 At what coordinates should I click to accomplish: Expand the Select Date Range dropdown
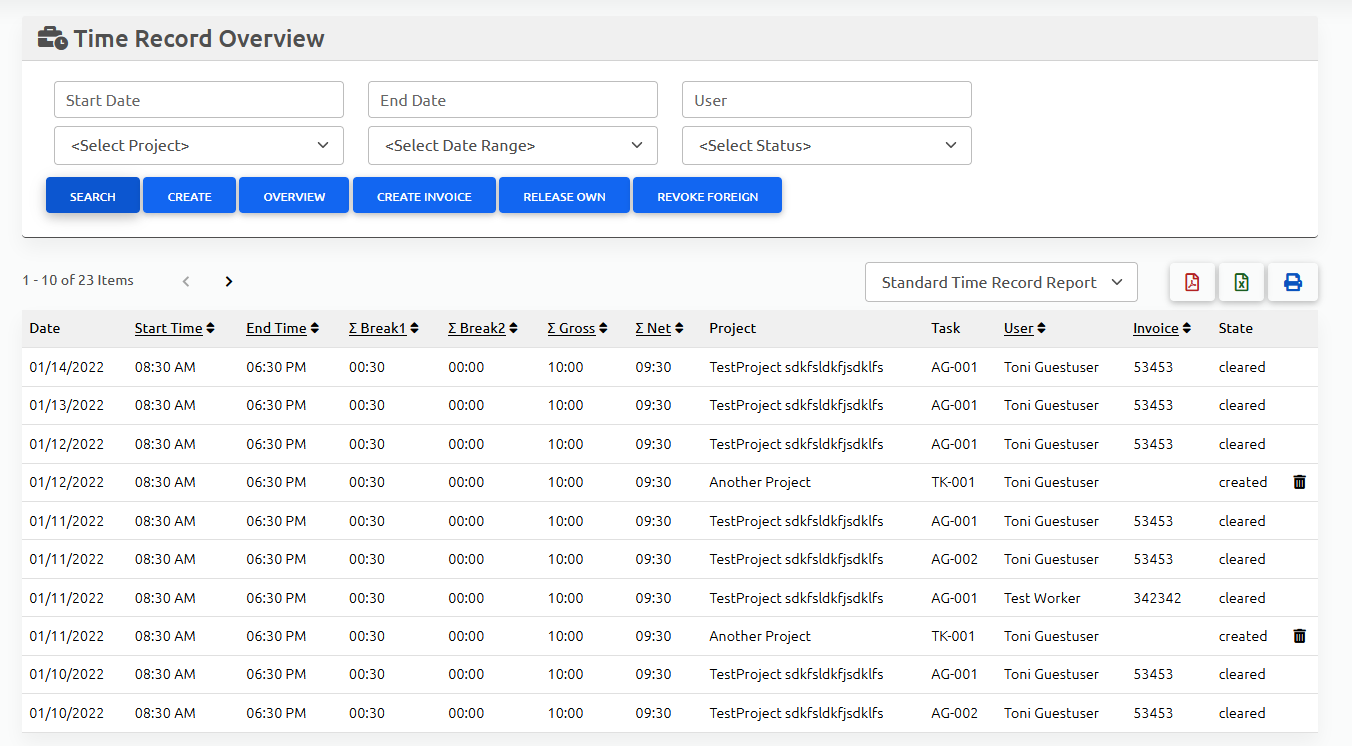click(513, 146)
